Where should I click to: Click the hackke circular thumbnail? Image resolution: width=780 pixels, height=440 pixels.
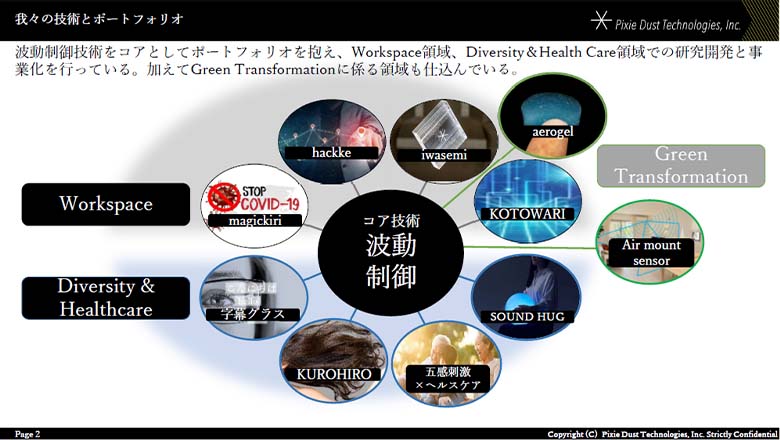pyautogui.click(x=331, y=142)
